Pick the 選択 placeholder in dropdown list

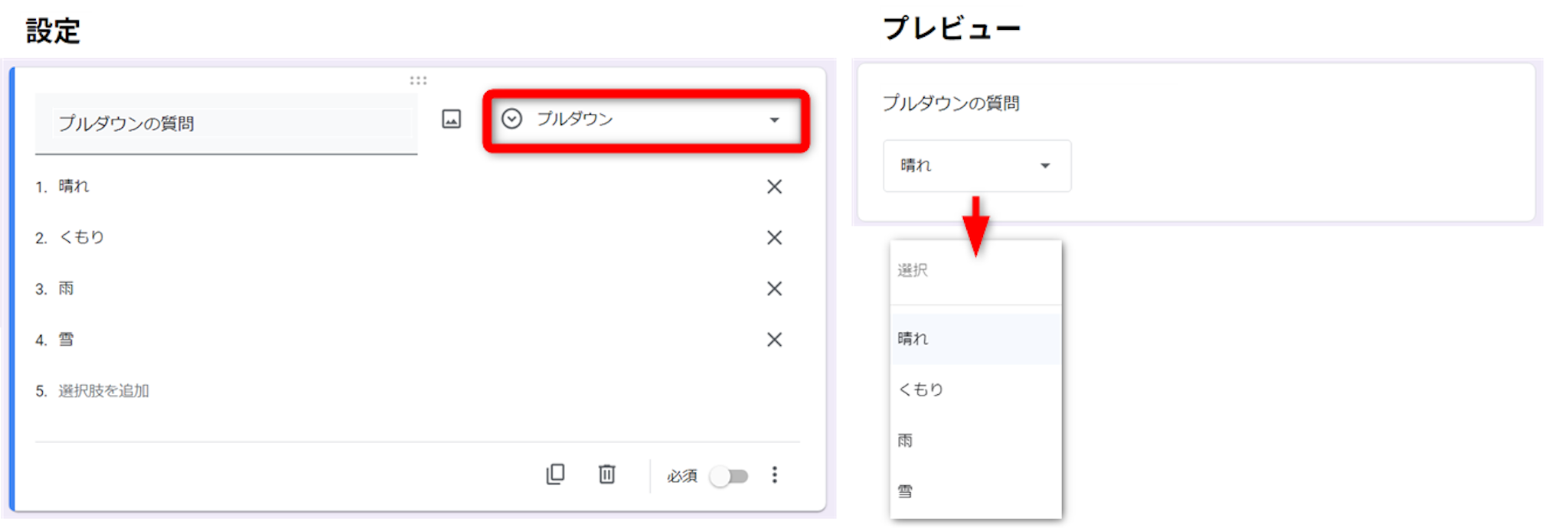pyautogui.click(x=913, y=270)
